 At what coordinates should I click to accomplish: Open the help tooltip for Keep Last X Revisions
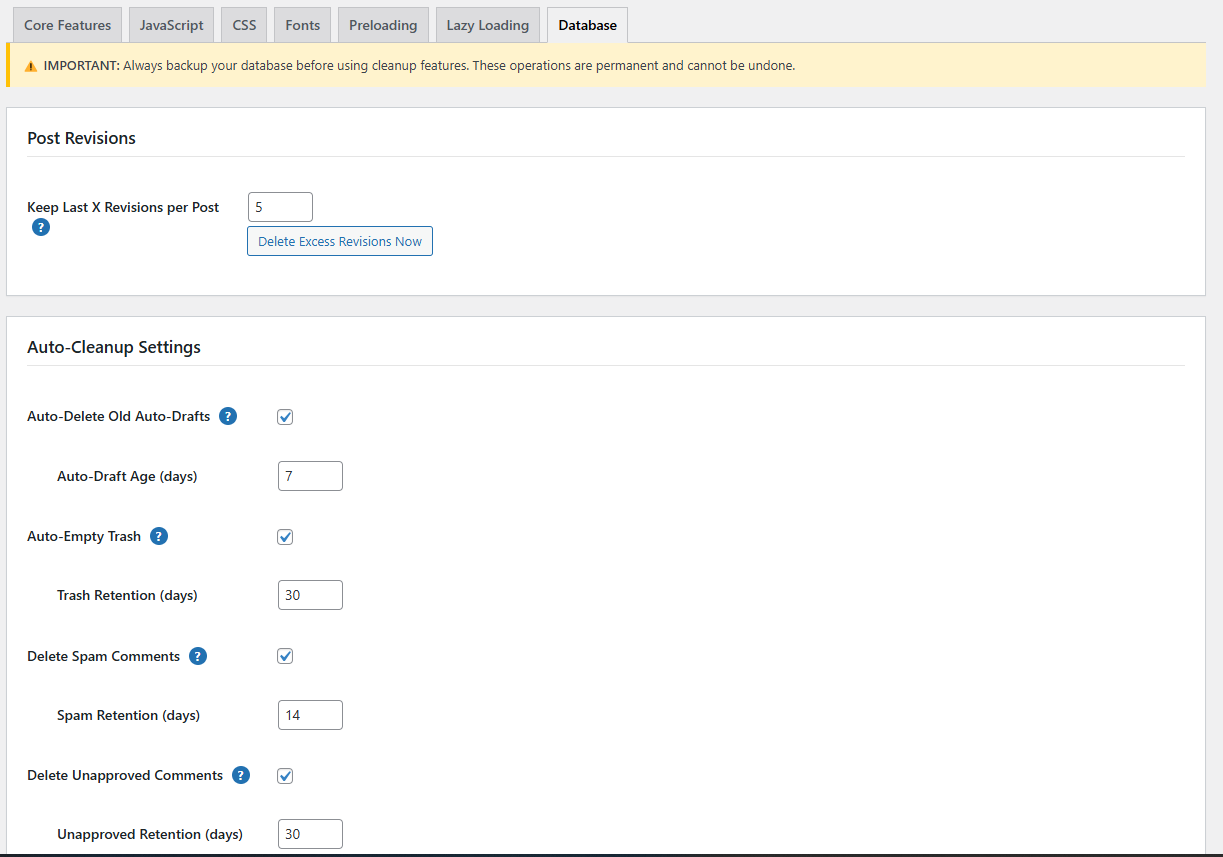point(40,227)
